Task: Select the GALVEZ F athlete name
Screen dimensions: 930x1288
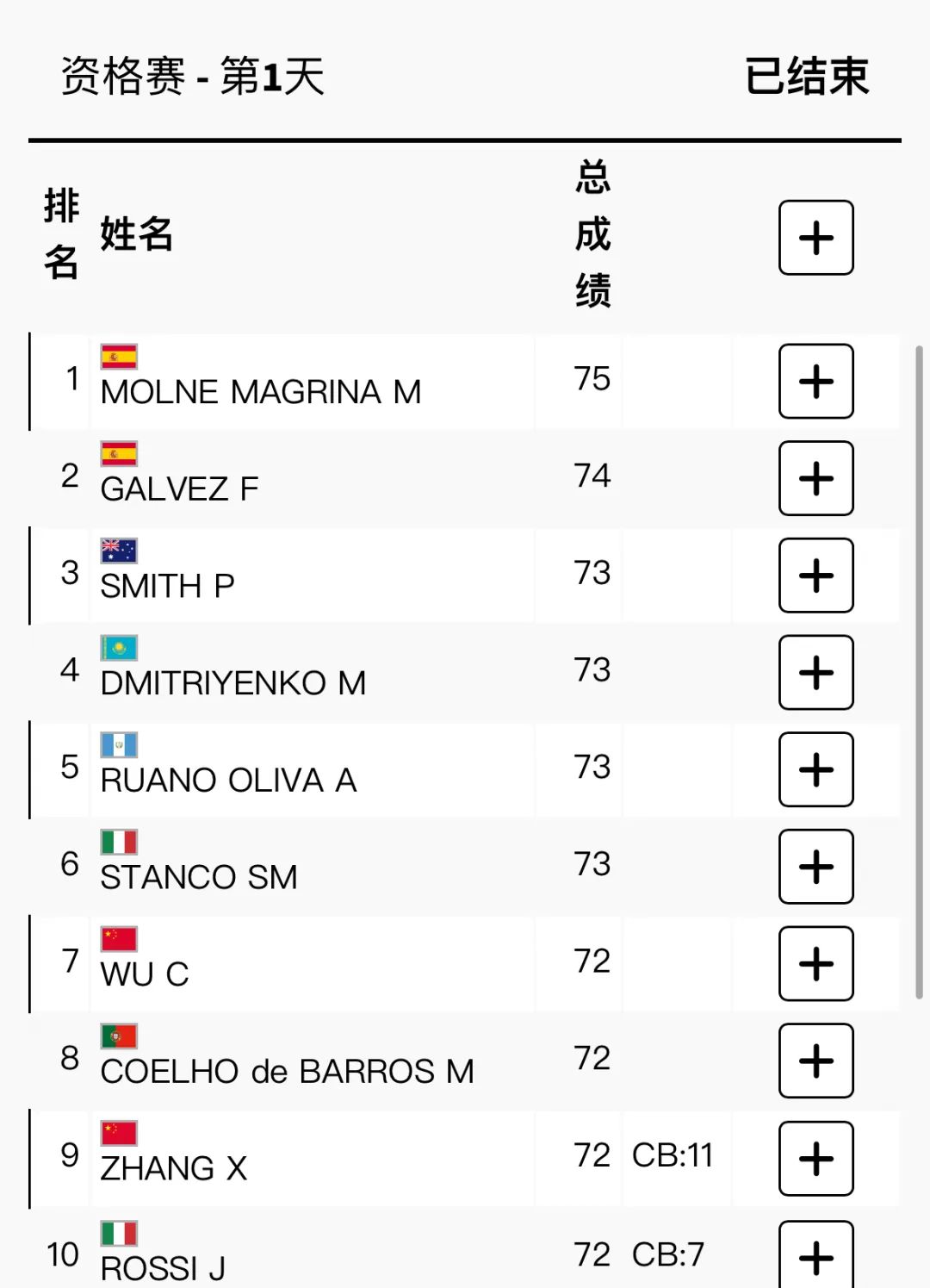Action: (x=179, y=489)
